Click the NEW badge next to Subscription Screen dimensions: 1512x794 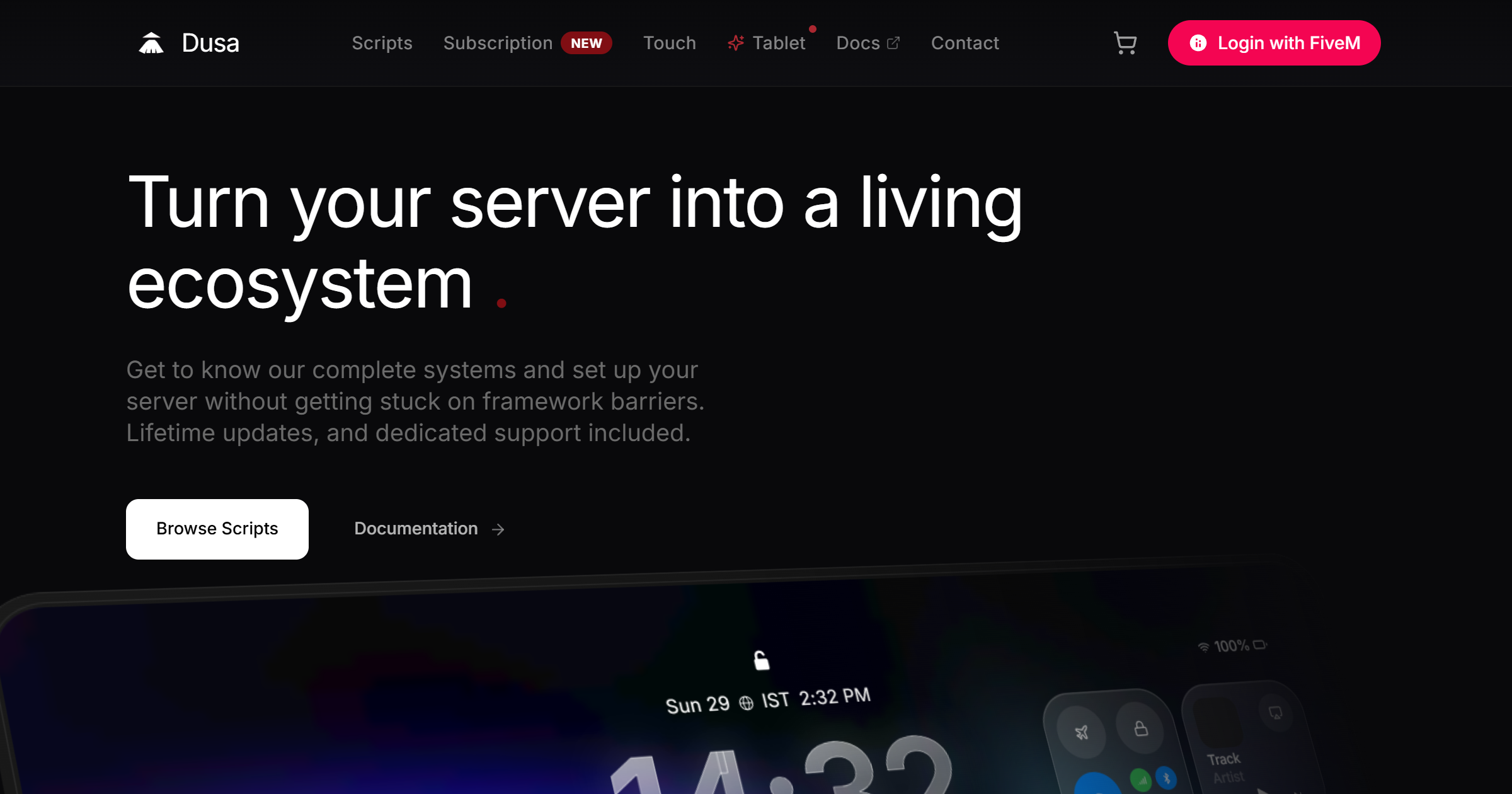click(587, 43)
